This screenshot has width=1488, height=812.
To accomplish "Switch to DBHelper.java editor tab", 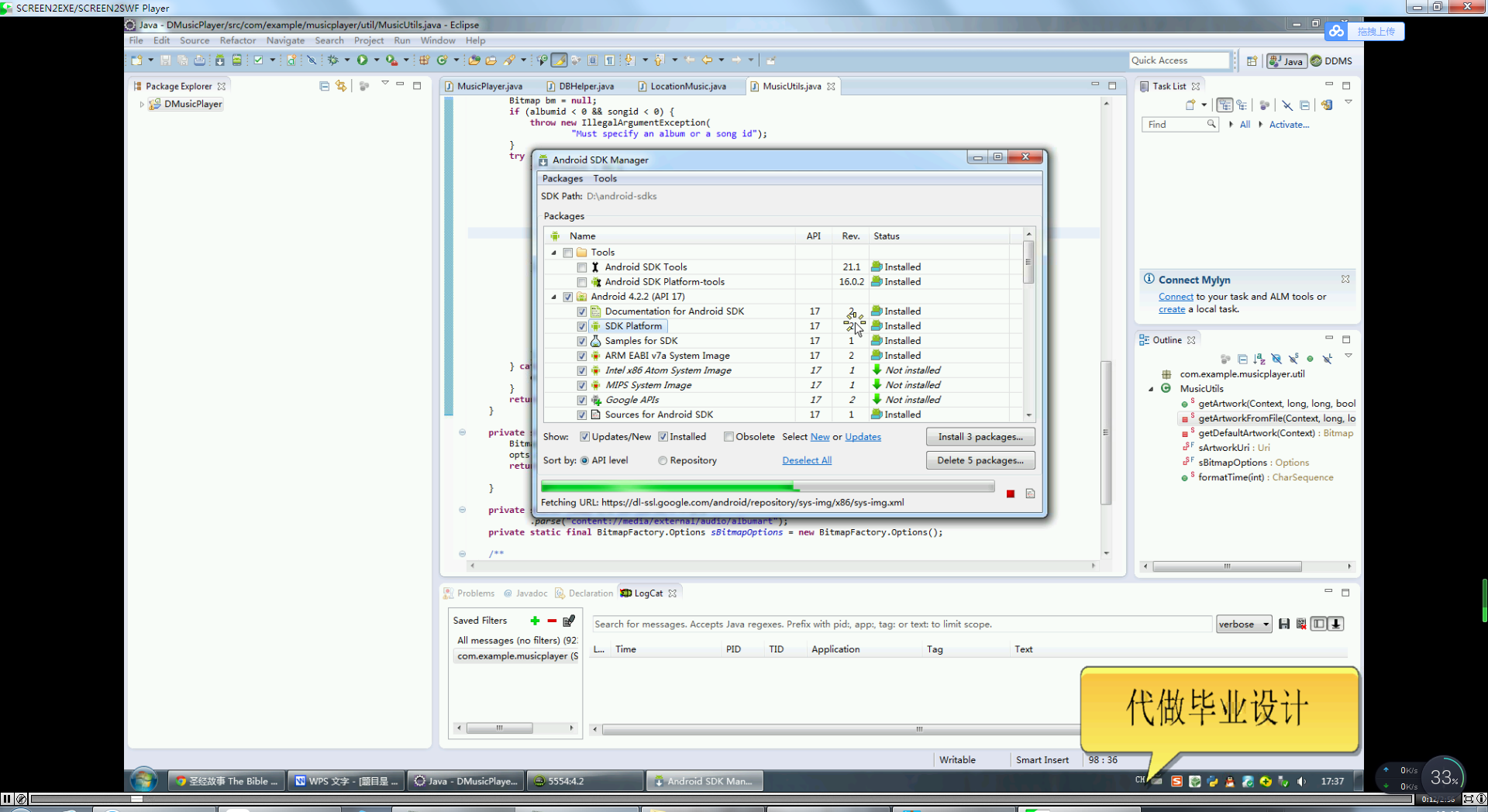I will (580, 86).
